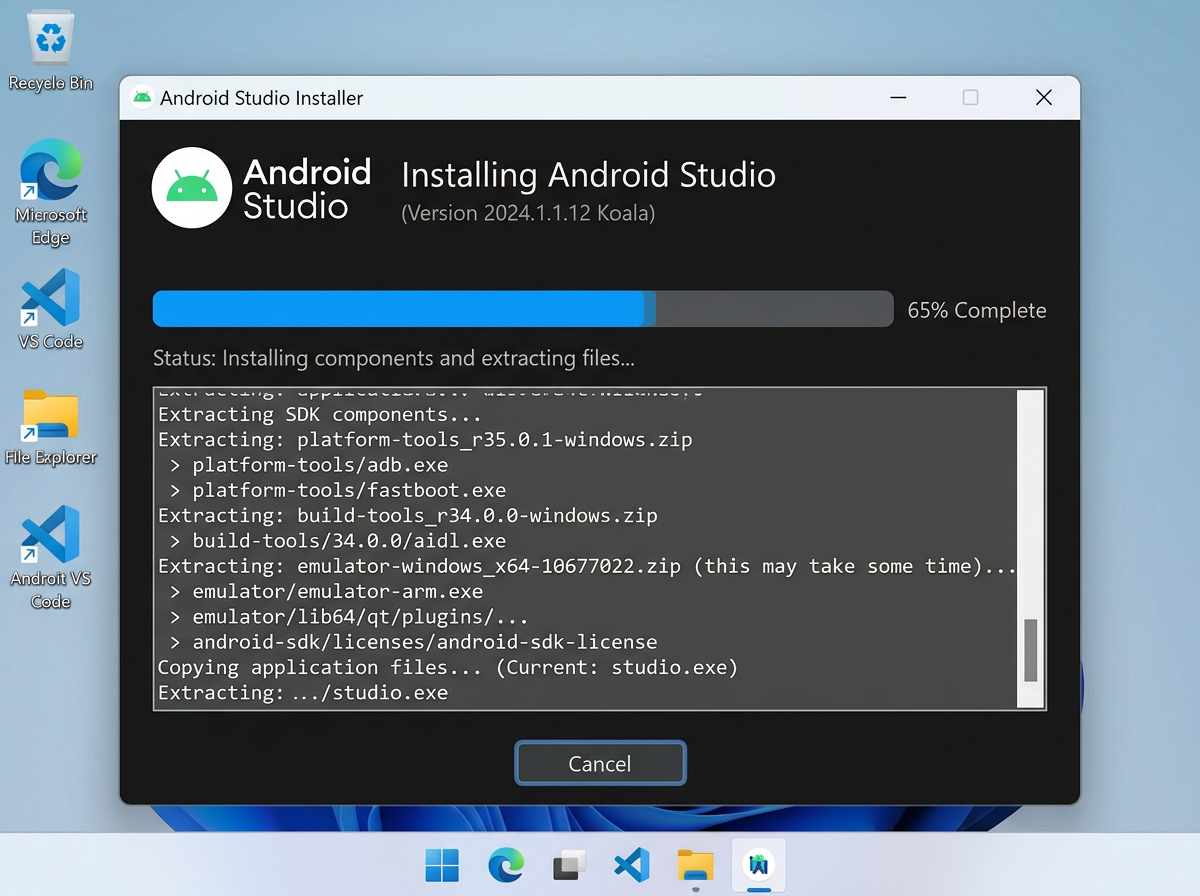Image resolution: width=1200 pixels, height=896 pixels.
Task: Select the 'android-sdk-license' log line
Action: click(x=413, y=642)
